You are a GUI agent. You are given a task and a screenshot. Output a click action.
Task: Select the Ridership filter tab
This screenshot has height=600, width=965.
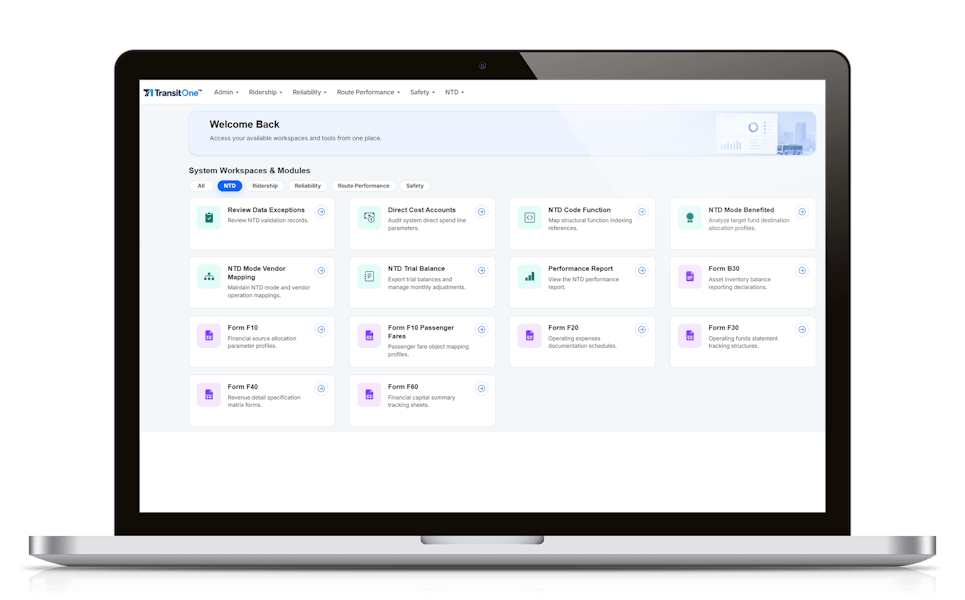point(265,186)
